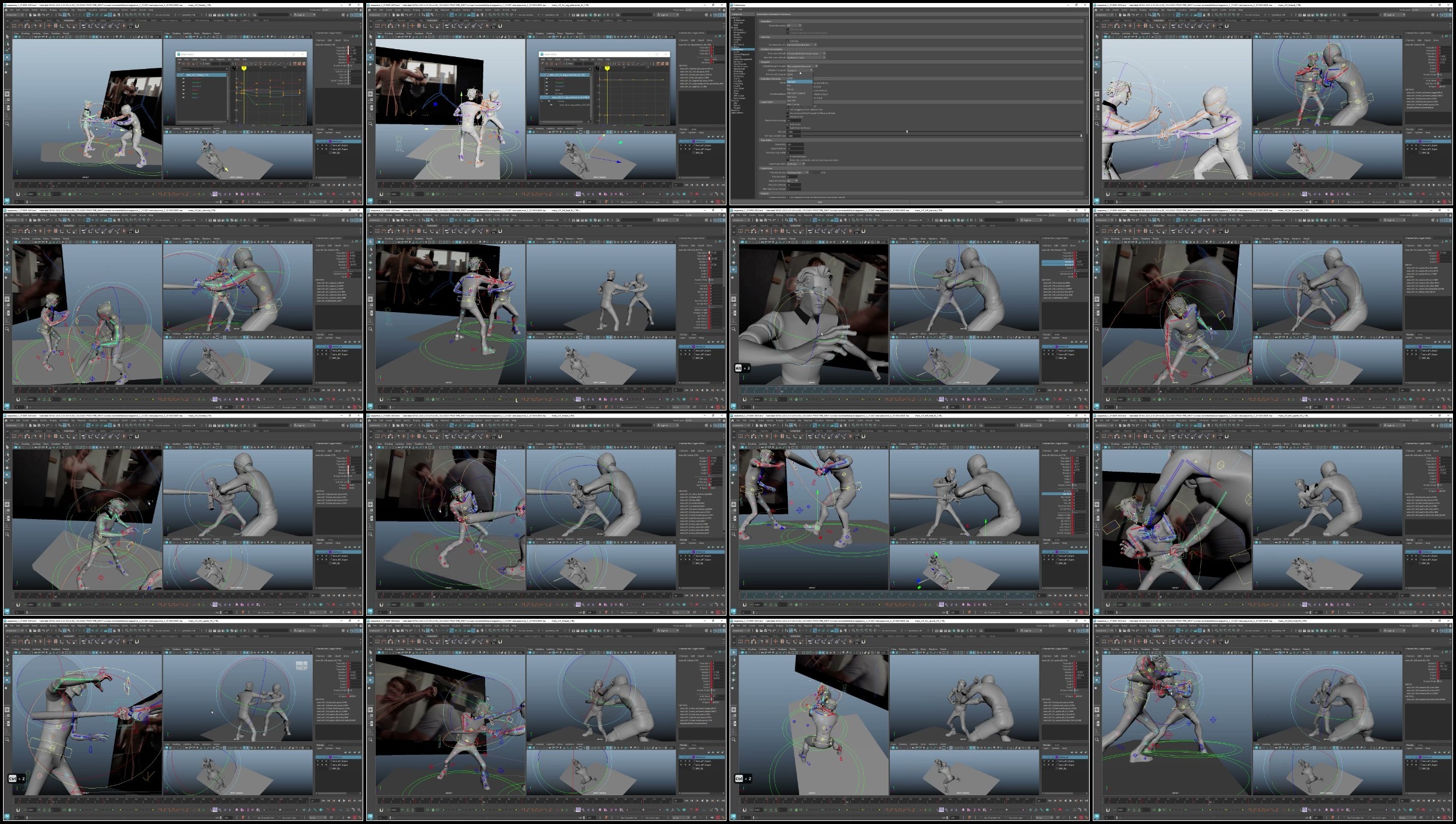This screenshot has width=1456, height=824.
Task: Open the Default tangent weight dropdown in Preferences
Action: pyautogui.click(x=802, y=66)
